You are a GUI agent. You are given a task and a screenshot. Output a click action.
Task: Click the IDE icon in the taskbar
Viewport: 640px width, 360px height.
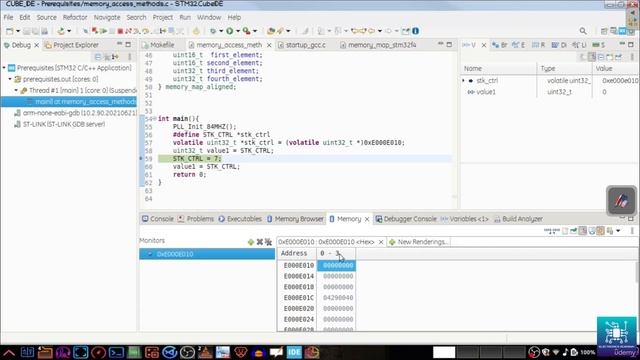[294, 352]
